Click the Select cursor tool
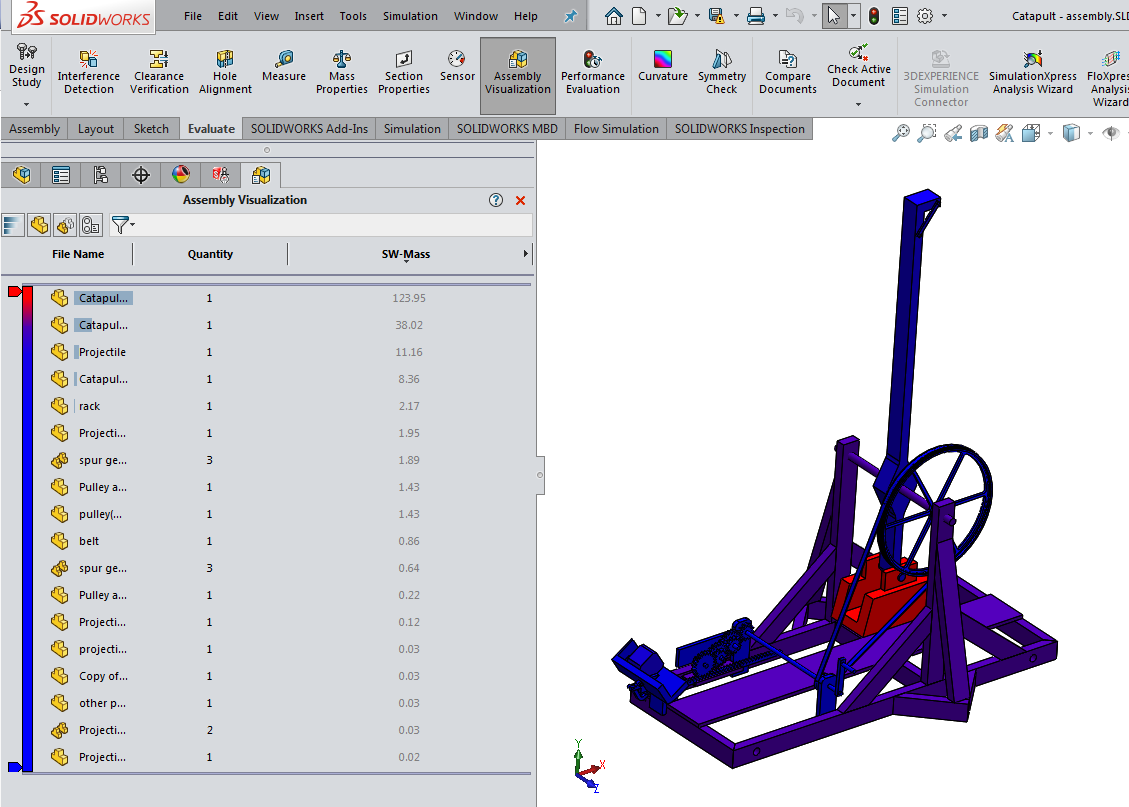1129x807 pixels. coord(833,16)
